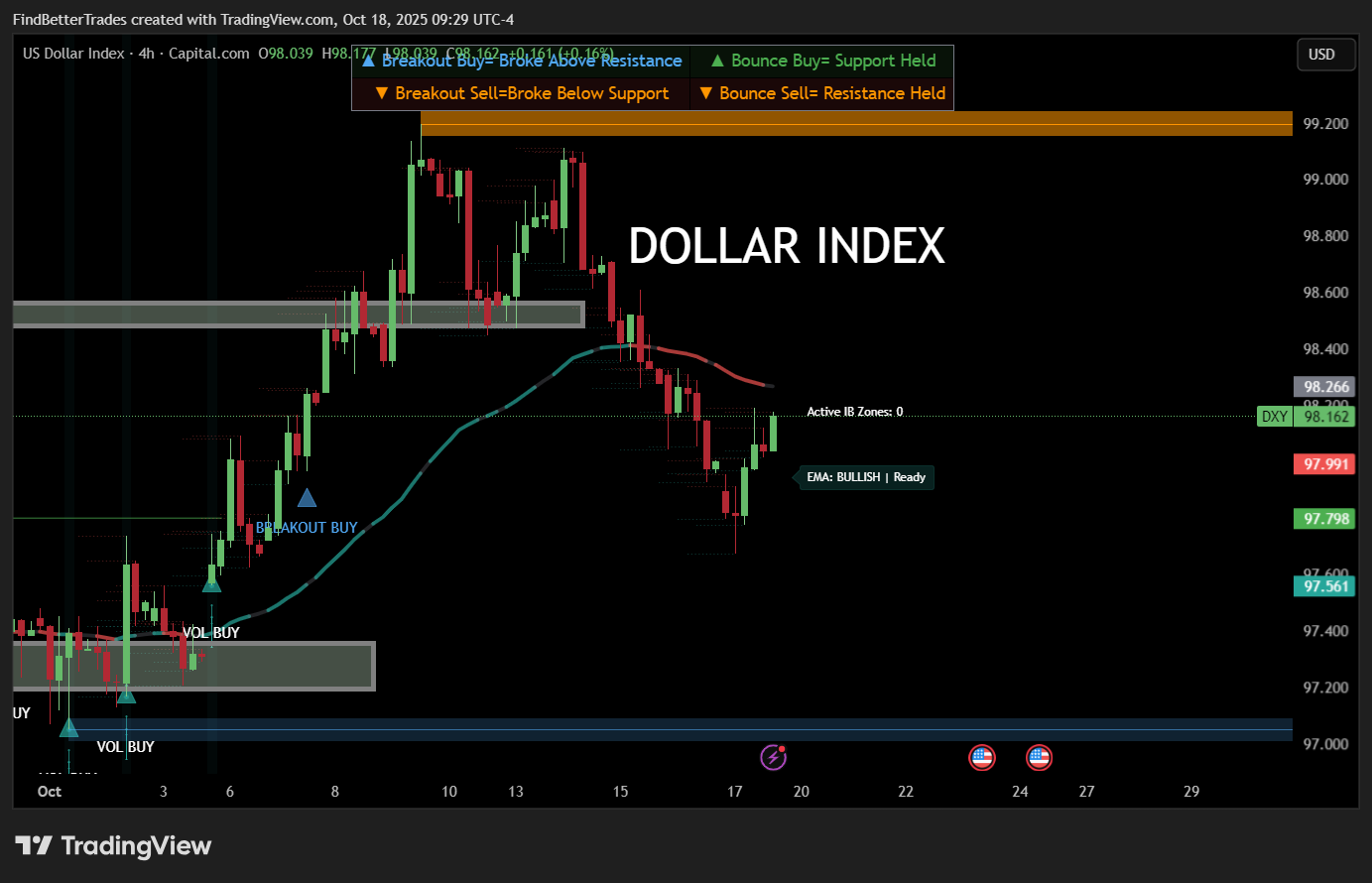Select the red 97.991 price label

point(1325,464)
